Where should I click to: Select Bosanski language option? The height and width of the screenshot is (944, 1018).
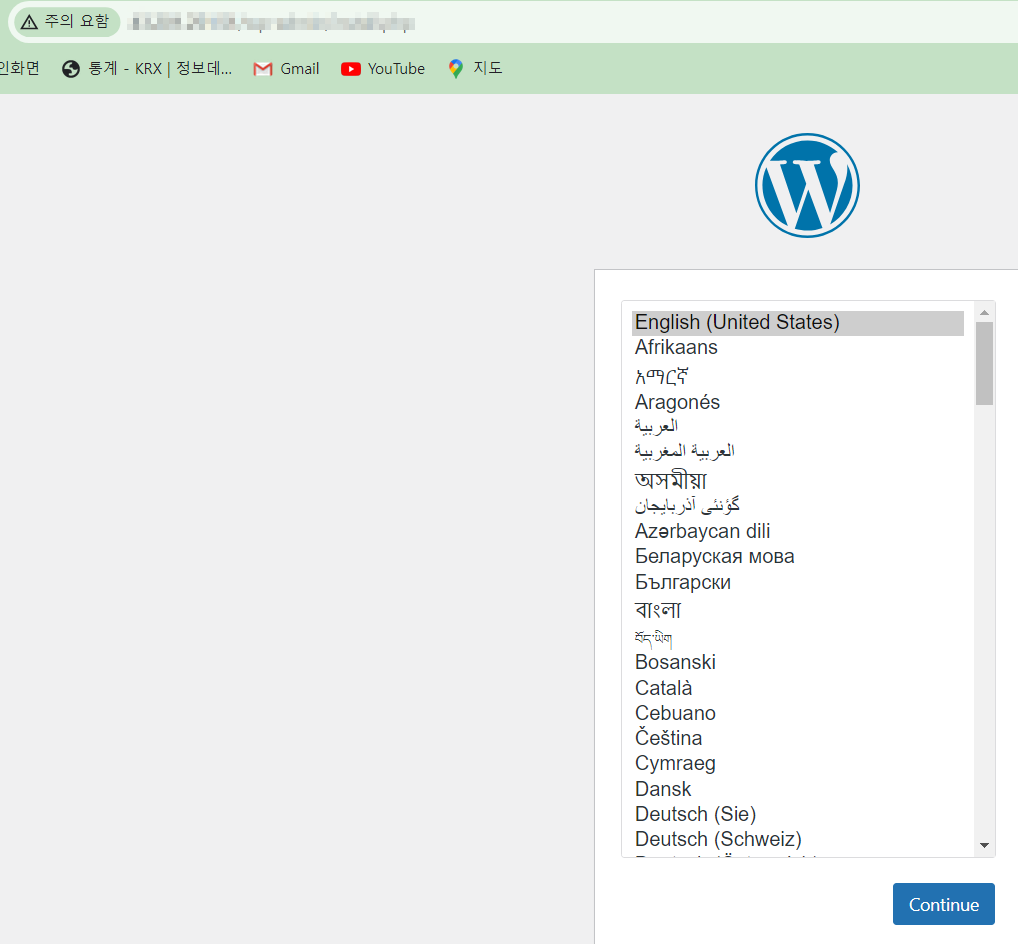click(797, 662)
